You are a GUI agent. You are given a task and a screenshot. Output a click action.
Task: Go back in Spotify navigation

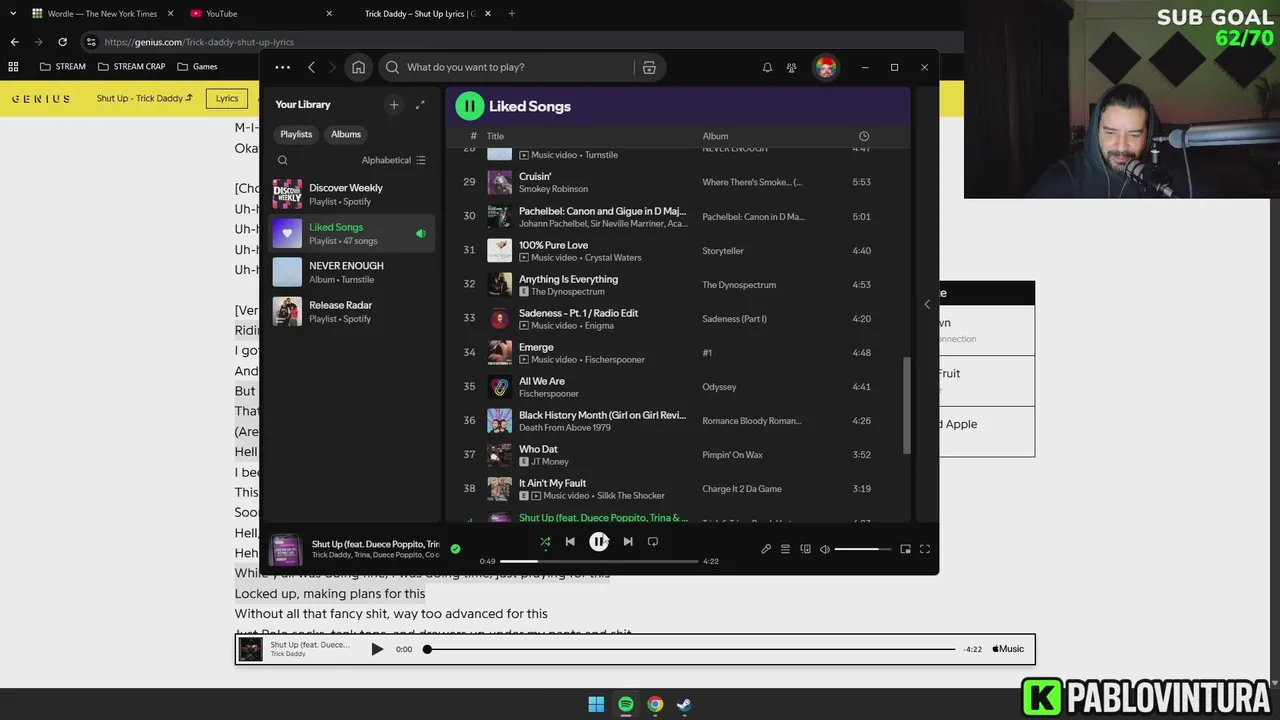coord(311,67)
